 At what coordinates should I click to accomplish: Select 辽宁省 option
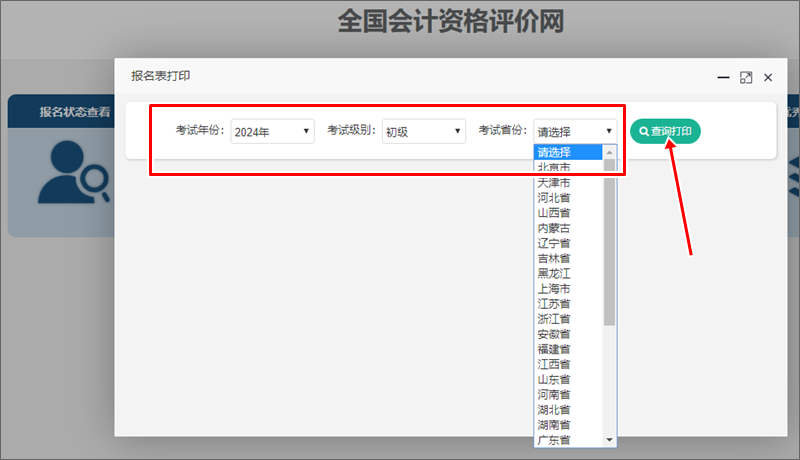tap(568, 243)
